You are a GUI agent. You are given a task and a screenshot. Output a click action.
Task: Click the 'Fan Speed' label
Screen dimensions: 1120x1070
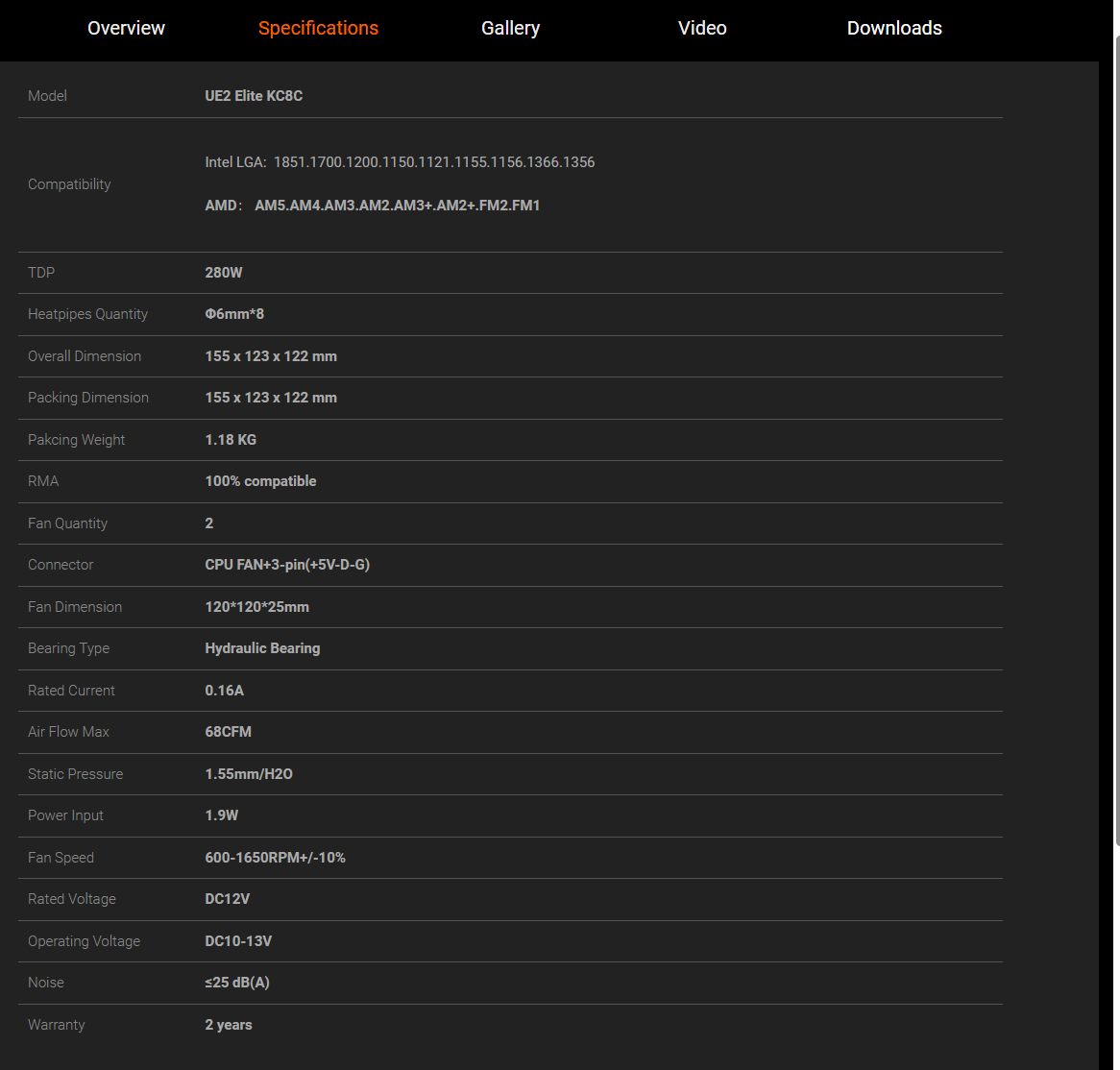coord(61,858)
